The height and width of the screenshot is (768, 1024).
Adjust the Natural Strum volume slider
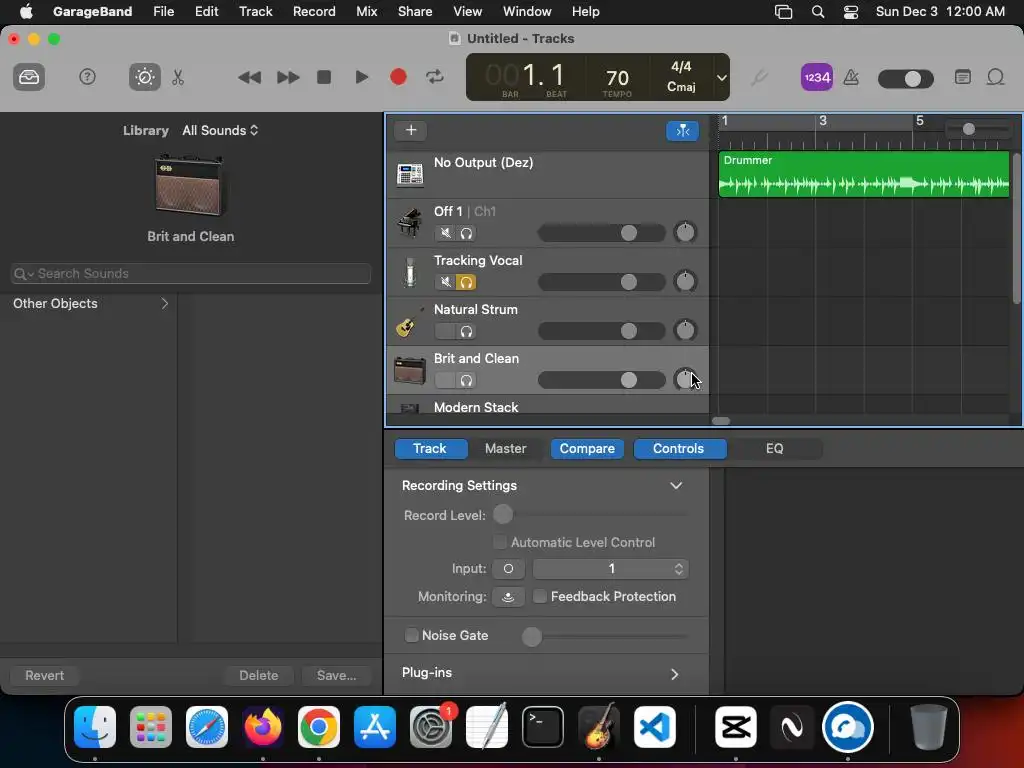click(x=601, y=331)
